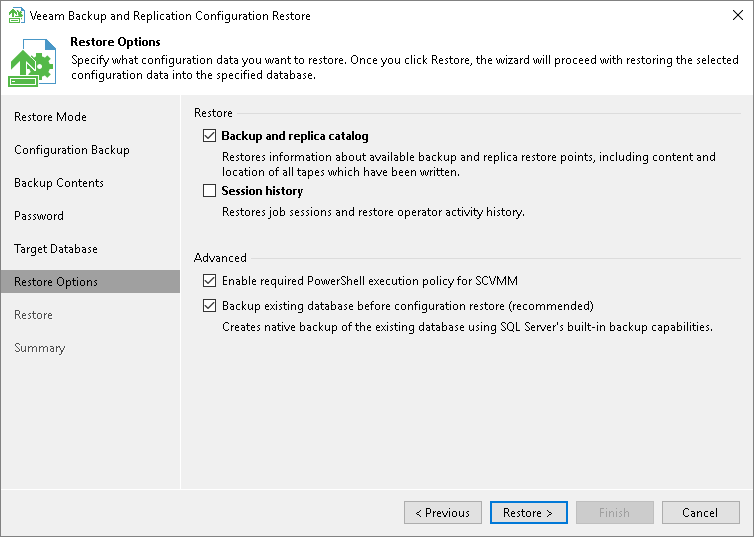
Task: Click the Summary step in sidebar
Action: [x=39, y=348]
